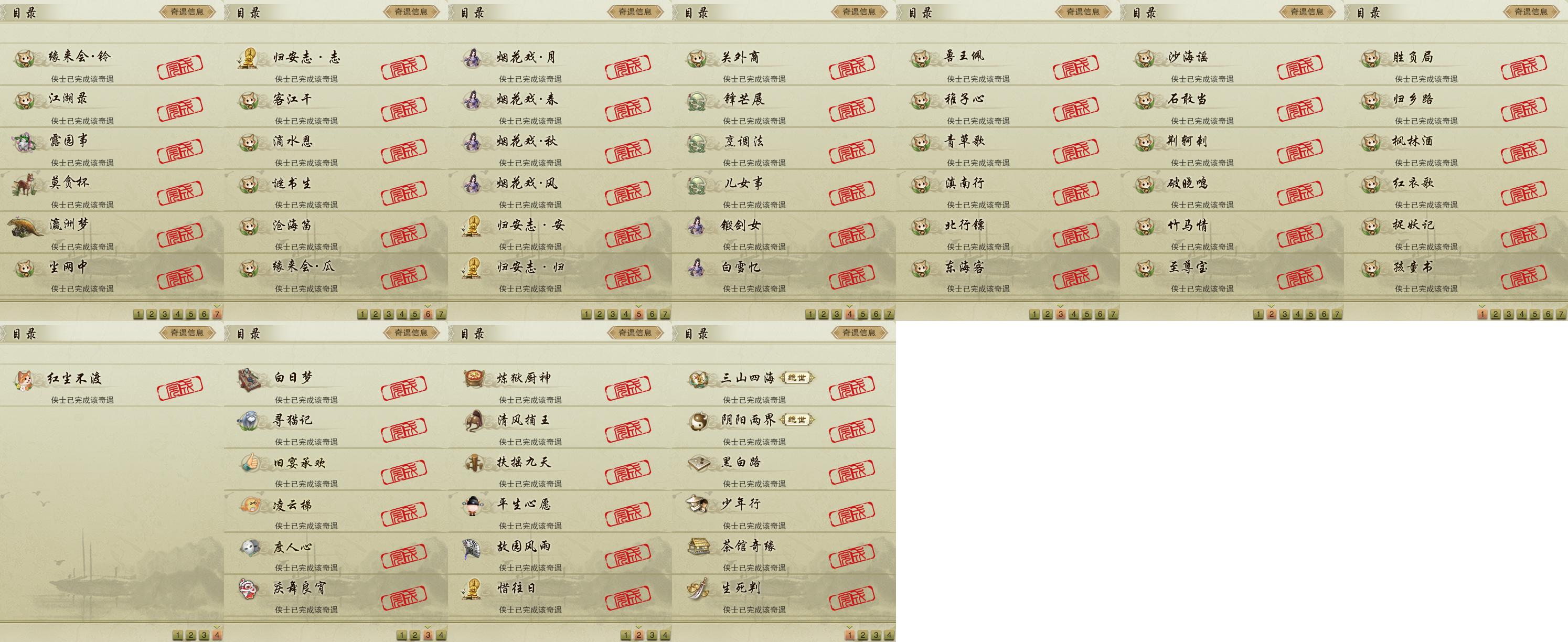Click the 绝世 badge next to 三山四海
This screenshot has width=1568, height=642.
[x=797, y=378]
